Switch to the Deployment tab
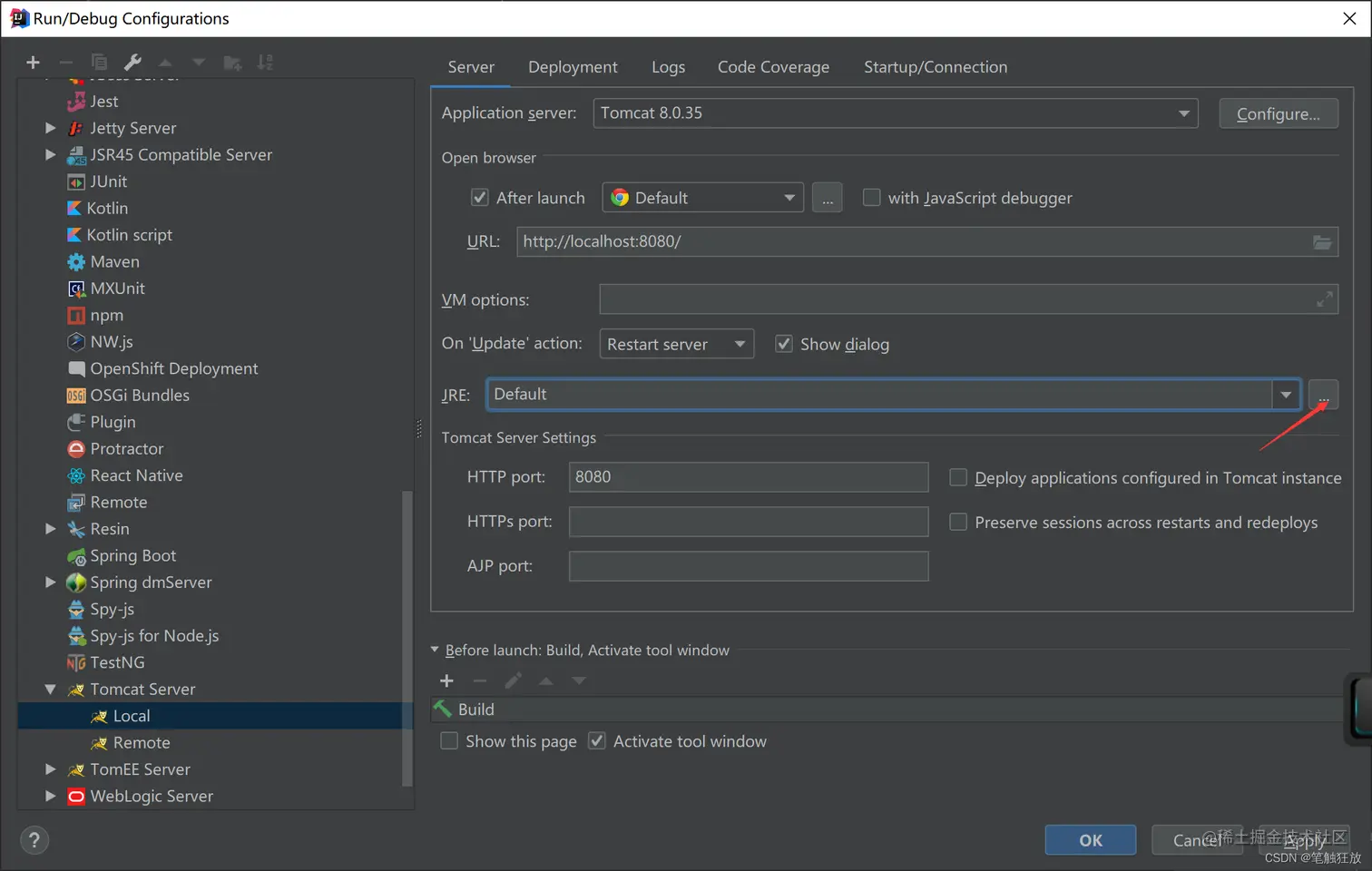Image resolution: width=1372 pixels, height=871 pixels. click(573, 67)
